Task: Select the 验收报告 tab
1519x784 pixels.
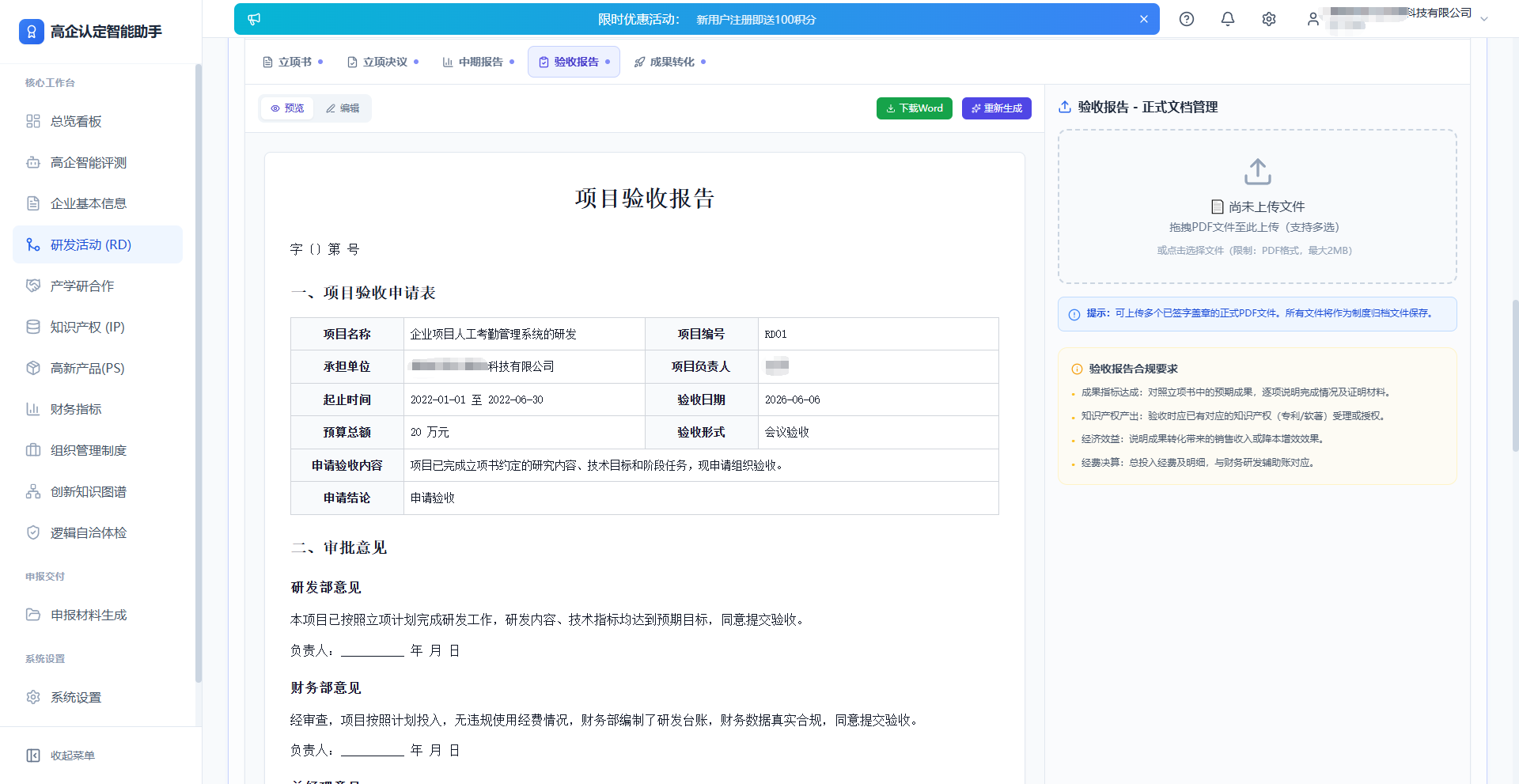Action: (x=574, y=62)
